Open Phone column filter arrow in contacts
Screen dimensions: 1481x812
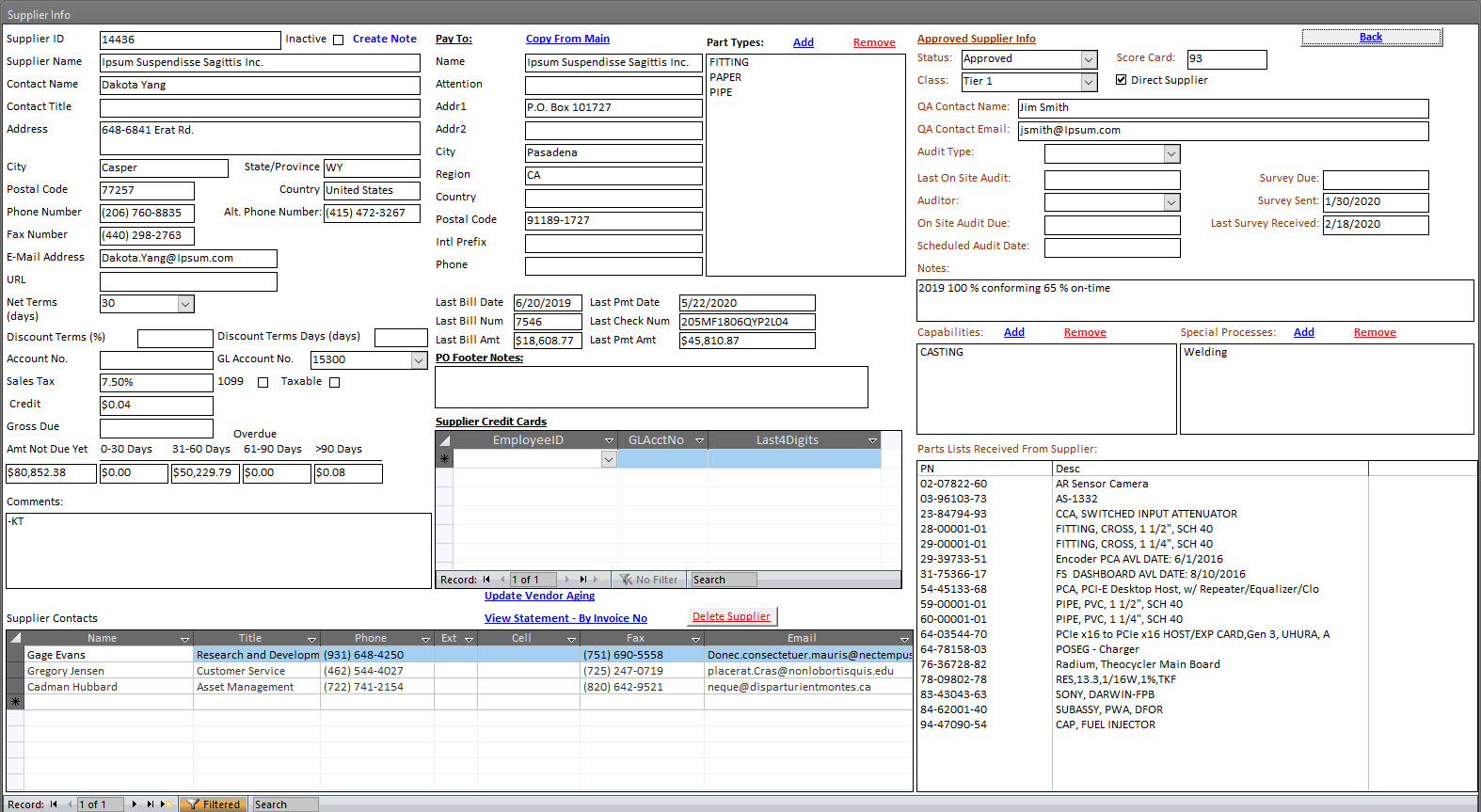425,639
